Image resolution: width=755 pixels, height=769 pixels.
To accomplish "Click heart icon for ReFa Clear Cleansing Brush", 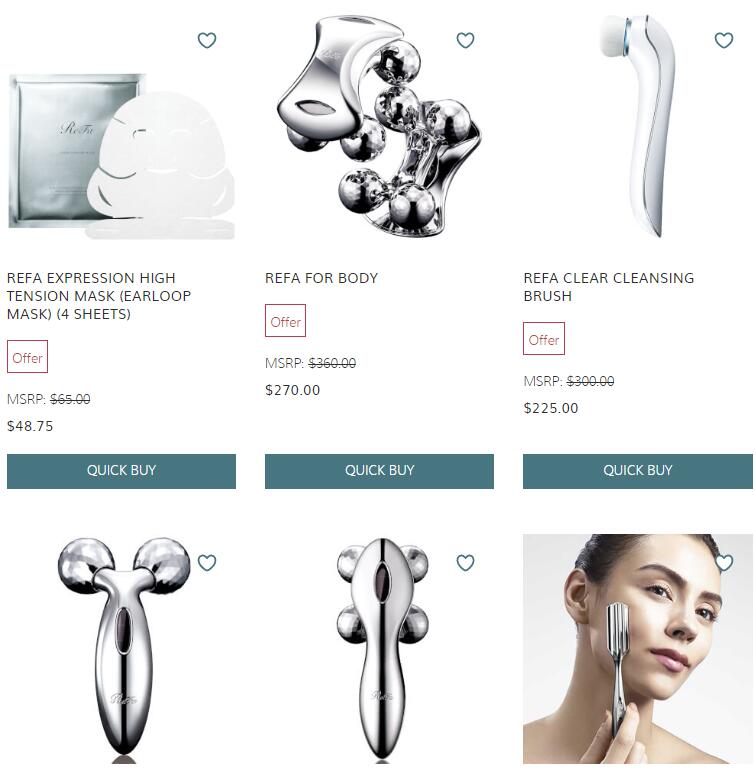I will (724, 40).
